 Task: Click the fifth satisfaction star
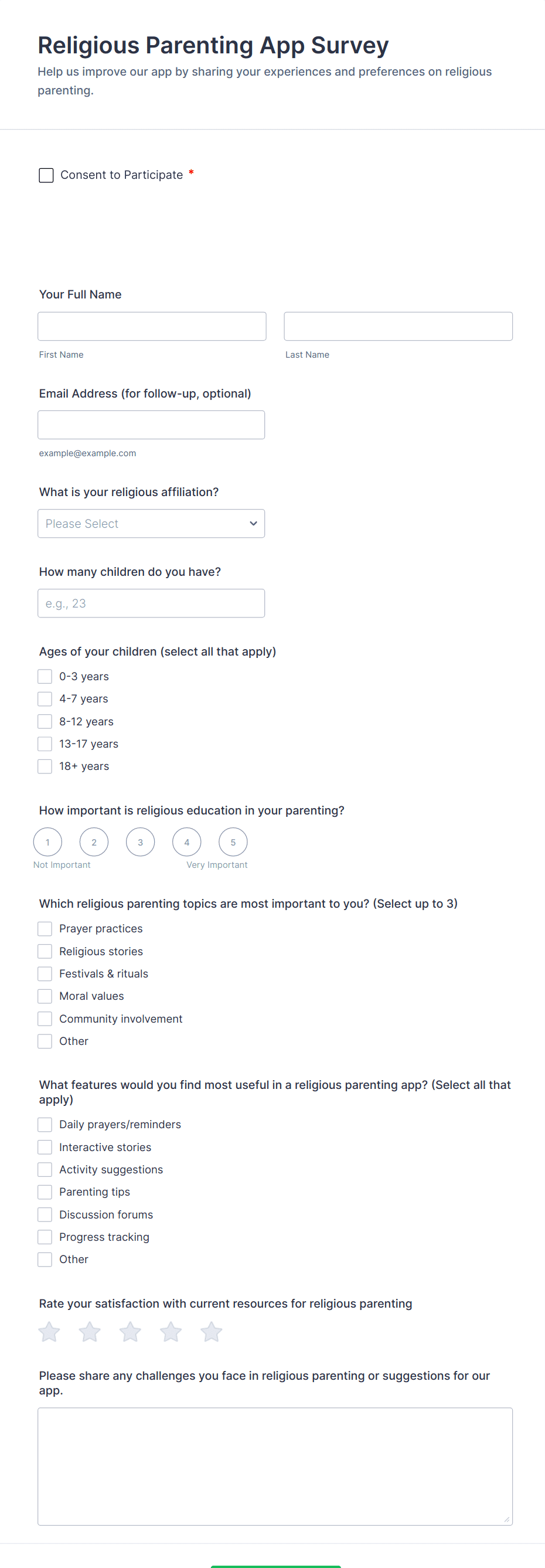pos(211,1332)
